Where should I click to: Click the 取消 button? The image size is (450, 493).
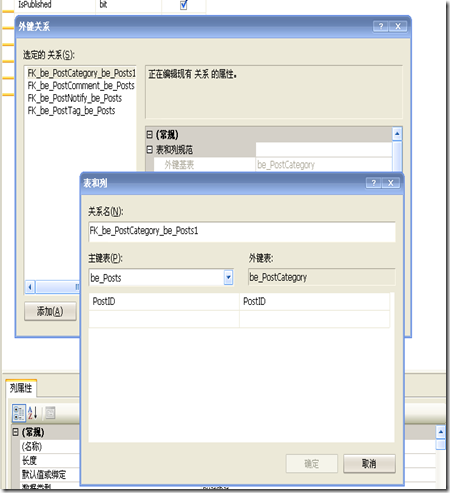(x=369, y=463)
